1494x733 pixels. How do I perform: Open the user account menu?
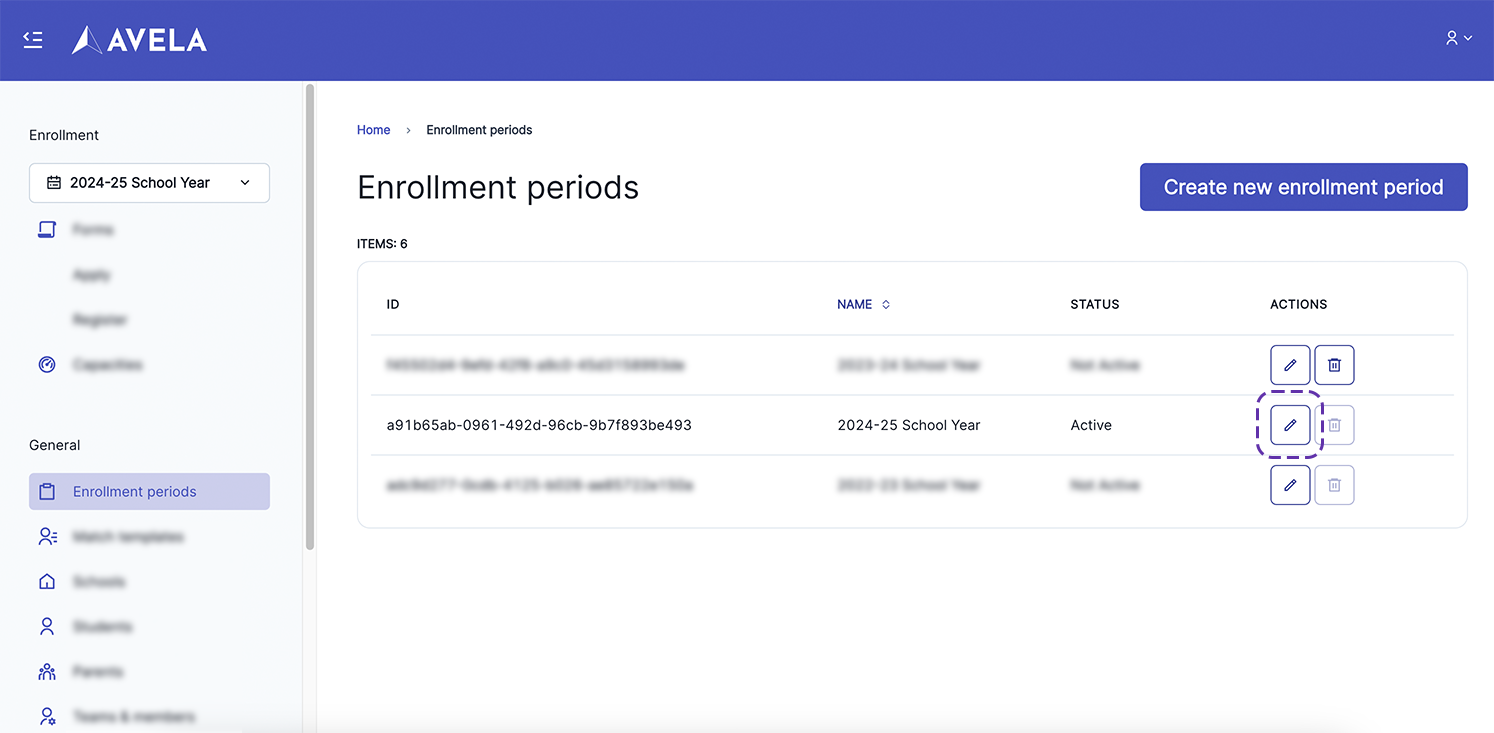(1458, 38)
